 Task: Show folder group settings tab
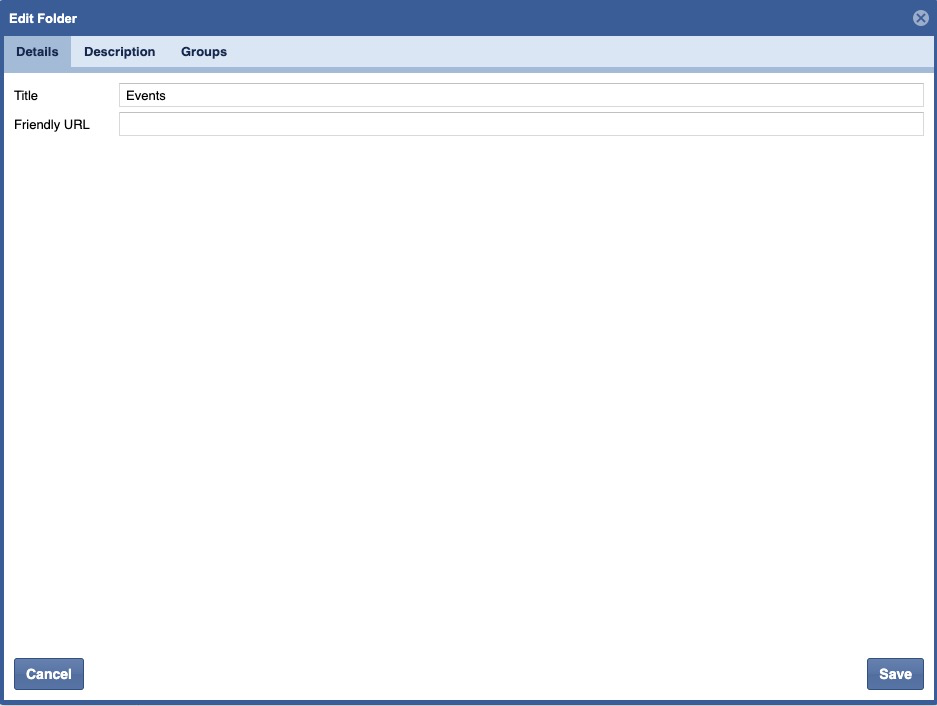click(204, 52)
